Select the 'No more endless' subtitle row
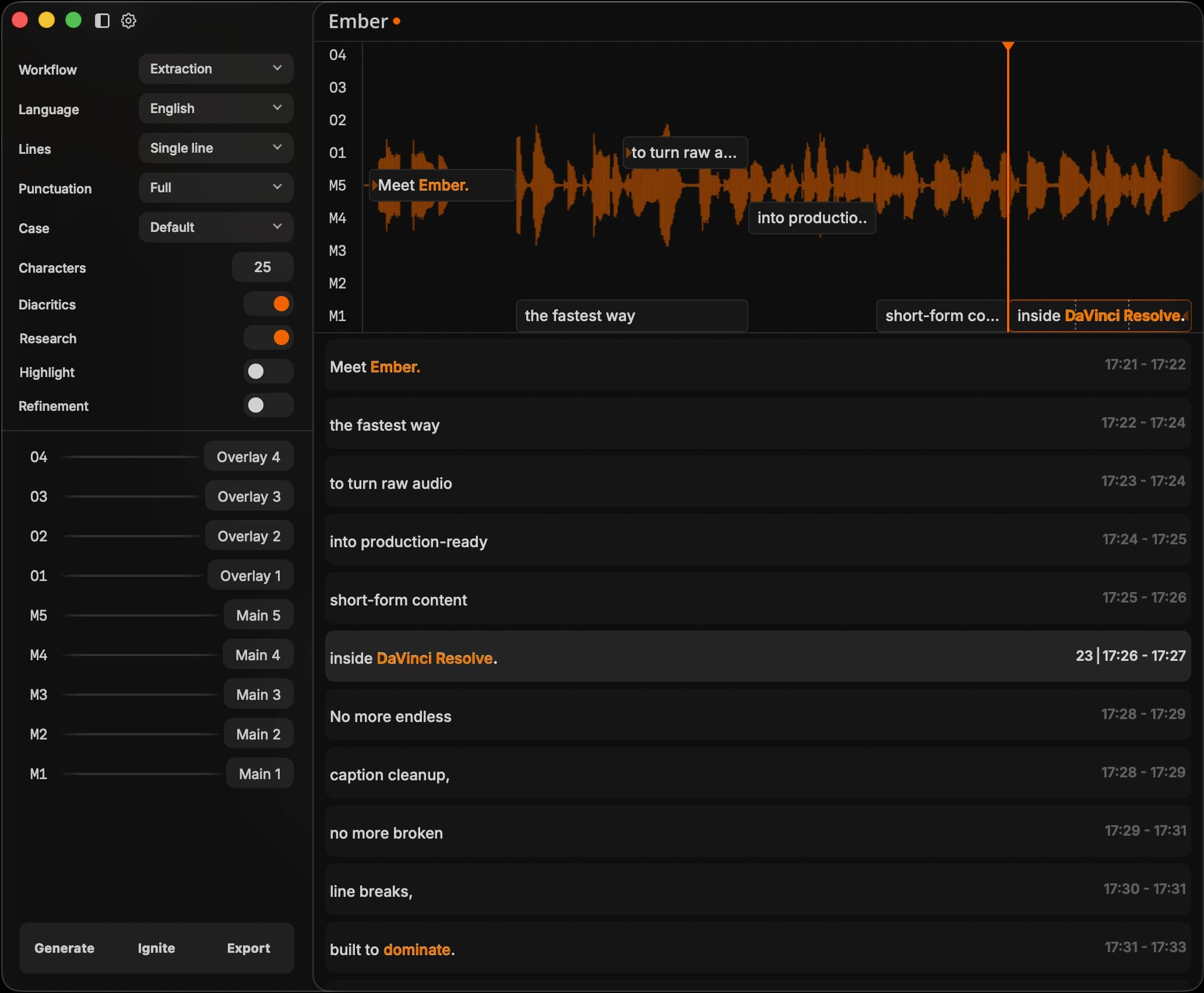Viewport: 1204px width, 993px height. [758, 715]
